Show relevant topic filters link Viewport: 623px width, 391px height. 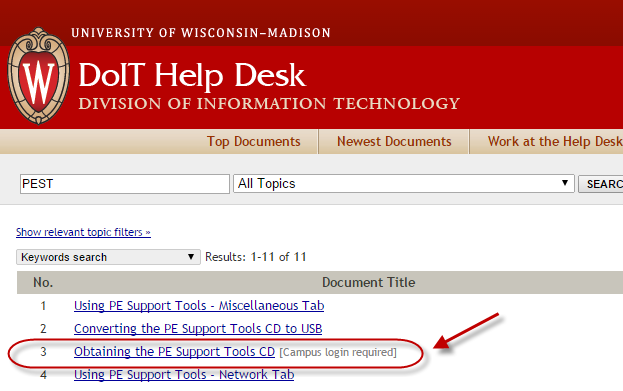[x=83, y=232]
